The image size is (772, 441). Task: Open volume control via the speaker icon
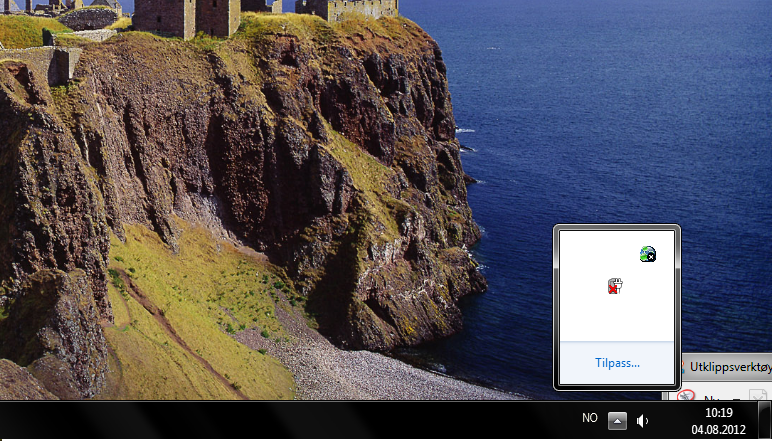coord(642,421)
